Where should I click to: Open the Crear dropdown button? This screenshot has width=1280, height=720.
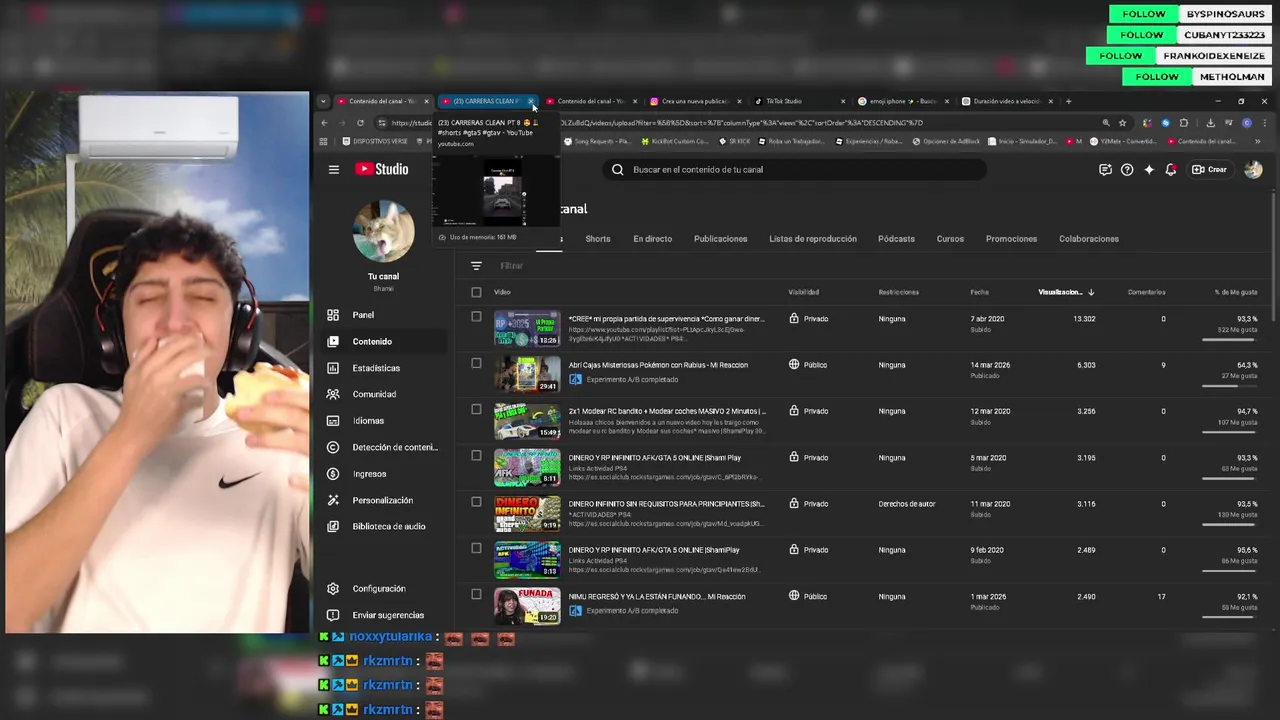click(1209, 169)
